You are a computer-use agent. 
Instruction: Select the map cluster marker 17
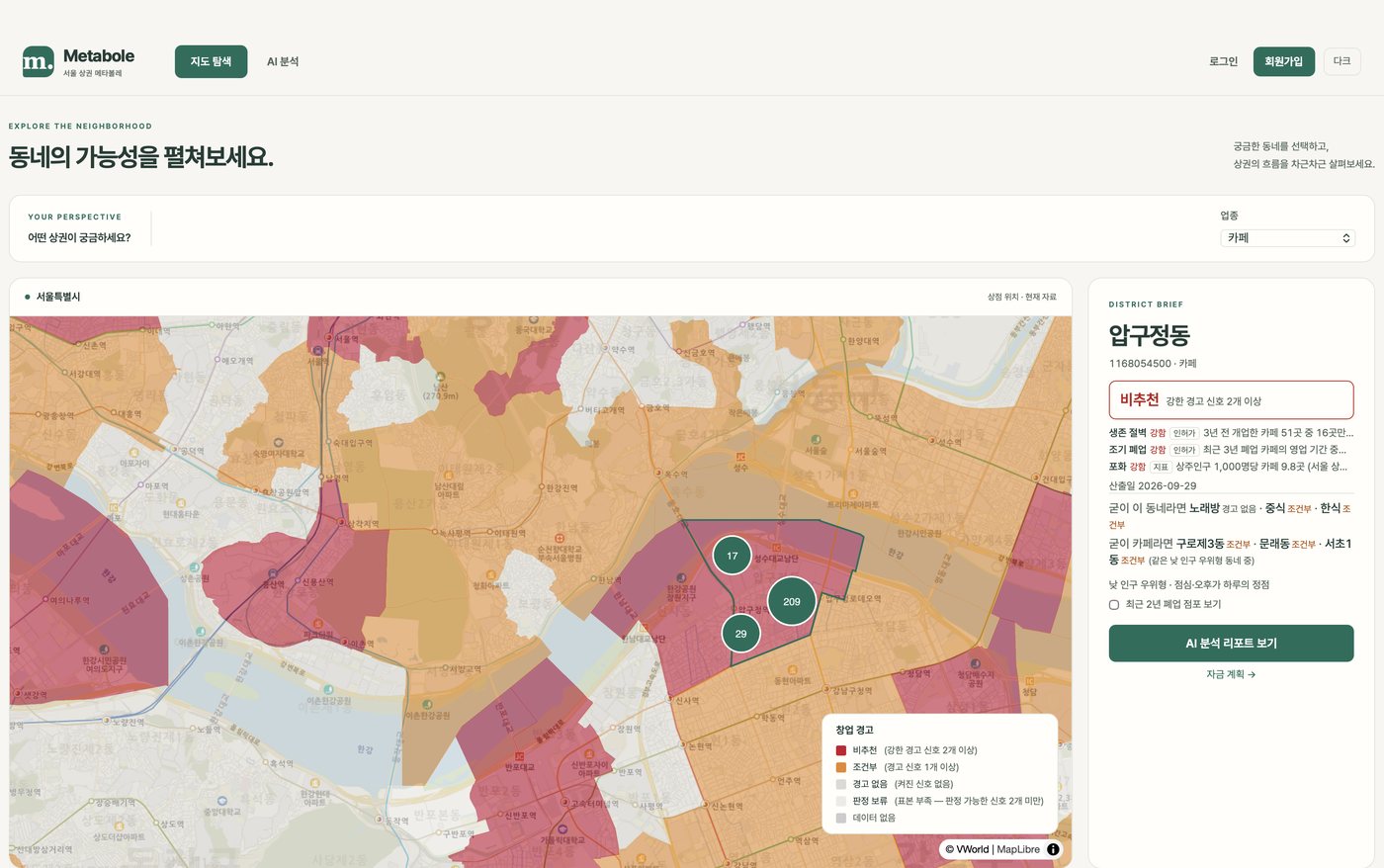[x=733, y=556]
